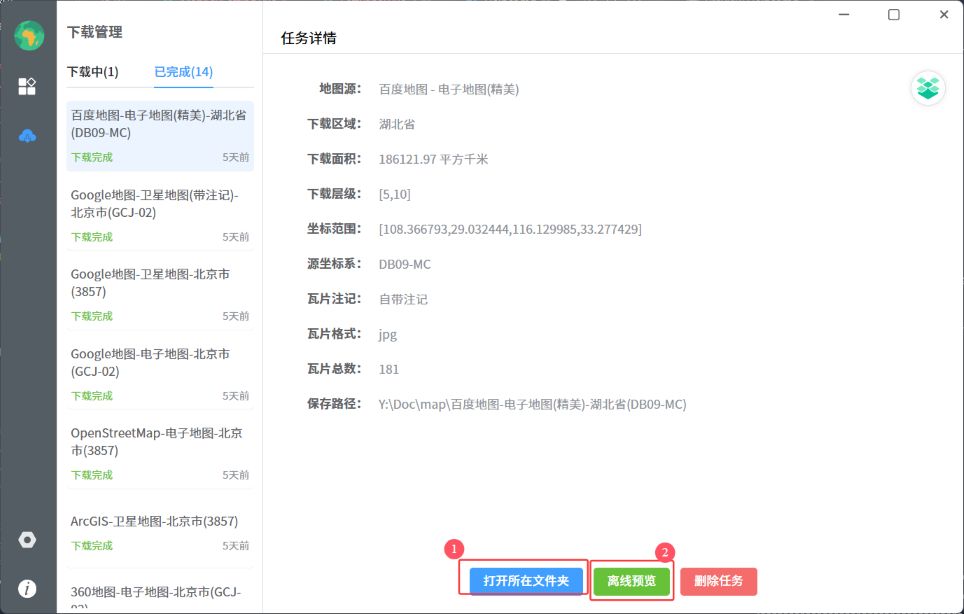Select Google地图-电子地图-北京市(GCJ-02) task
This screenshot has width=964, height=614.
[159, 374]
